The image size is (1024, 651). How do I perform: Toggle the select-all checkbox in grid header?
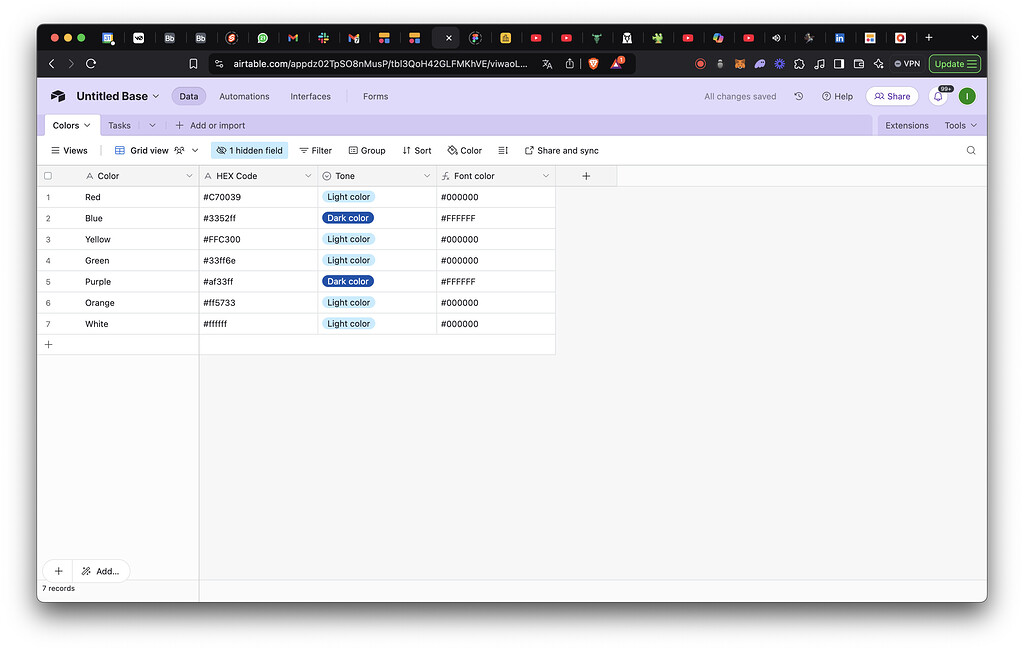point(47,175)
